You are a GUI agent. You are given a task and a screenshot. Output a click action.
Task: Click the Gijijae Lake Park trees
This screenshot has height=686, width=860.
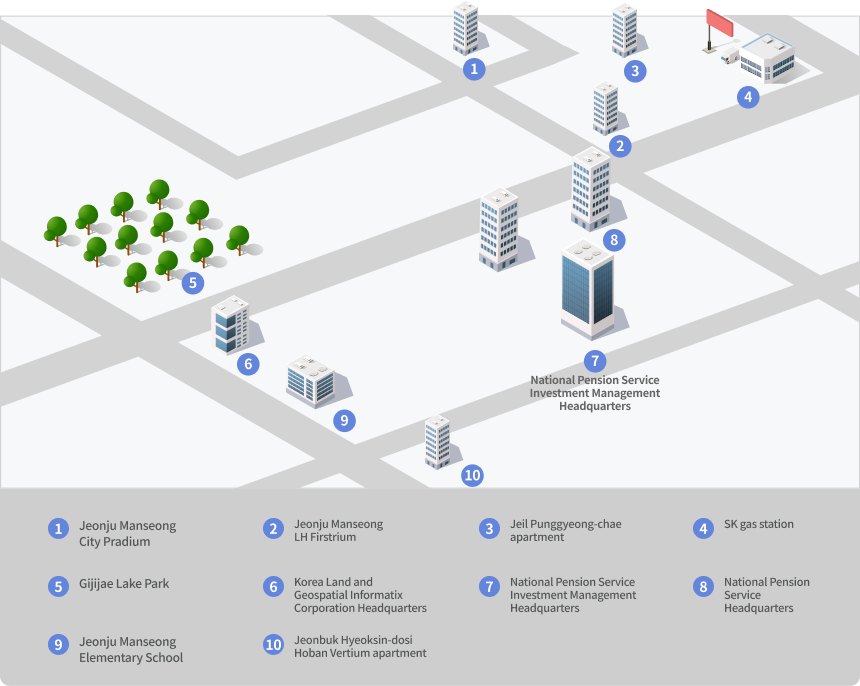[x=153, y=235]
